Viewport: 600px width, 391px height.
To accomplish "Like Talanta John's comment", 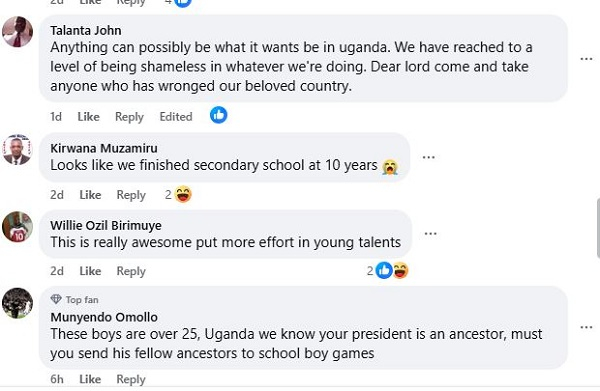I will 88,116.
